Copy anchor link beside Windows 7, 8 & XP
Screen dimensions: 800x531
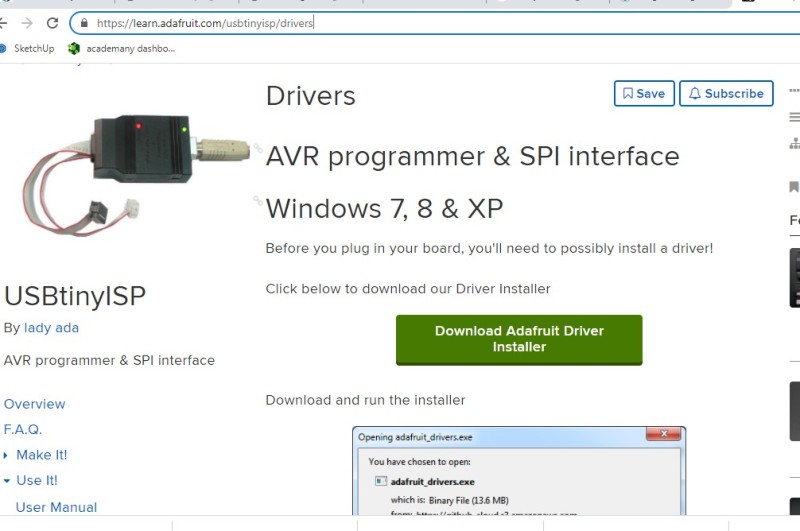click(258, 200)
